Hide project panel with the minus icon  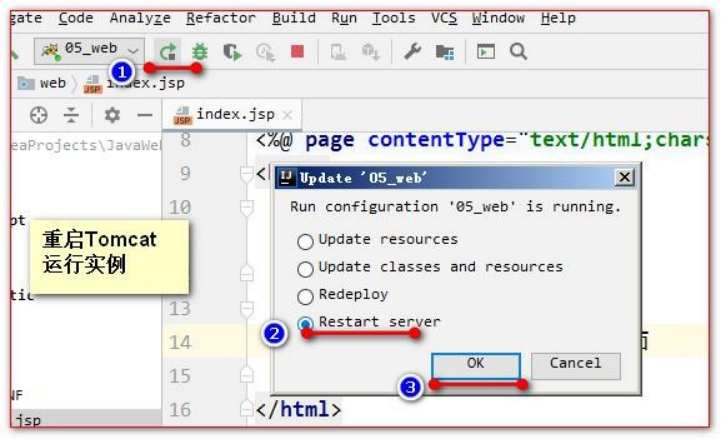145,115
